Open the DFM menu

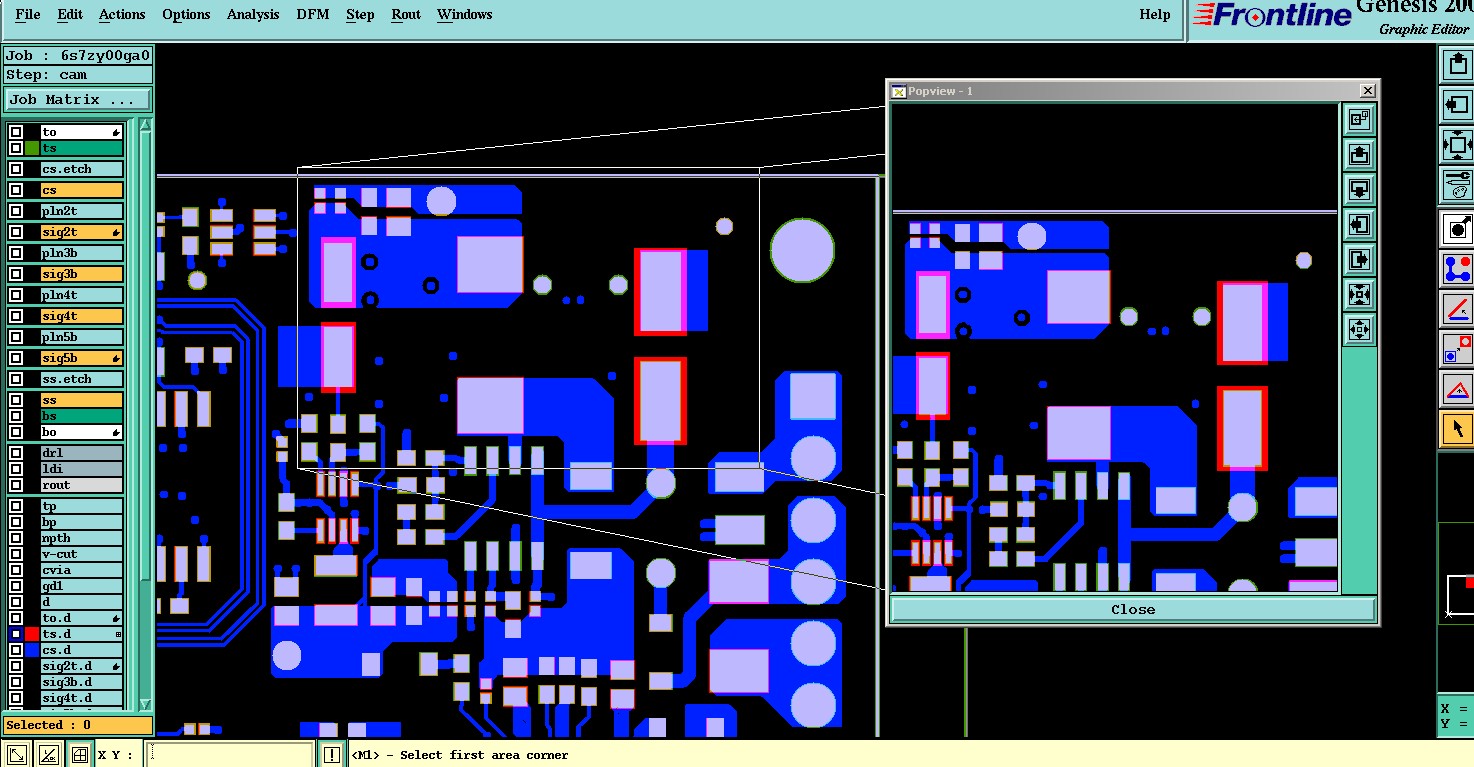coord(313,14)
